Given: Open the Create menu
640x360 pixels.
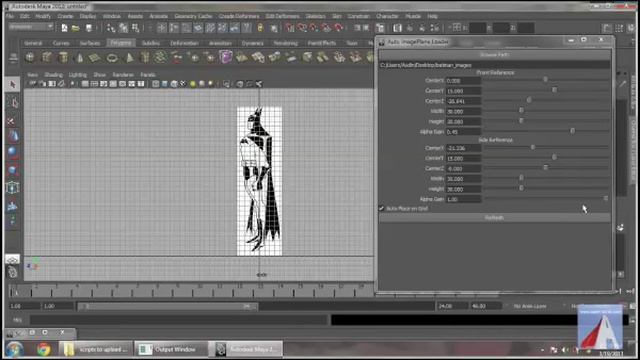Looking at the screenshot, I should 65,16.
